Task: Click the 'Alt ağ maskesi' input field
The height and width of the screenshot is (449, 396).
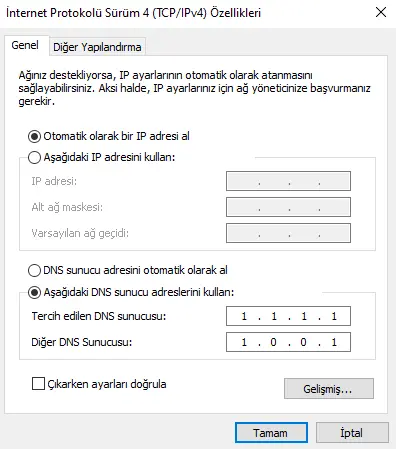Action: click(x=288, y=207)
